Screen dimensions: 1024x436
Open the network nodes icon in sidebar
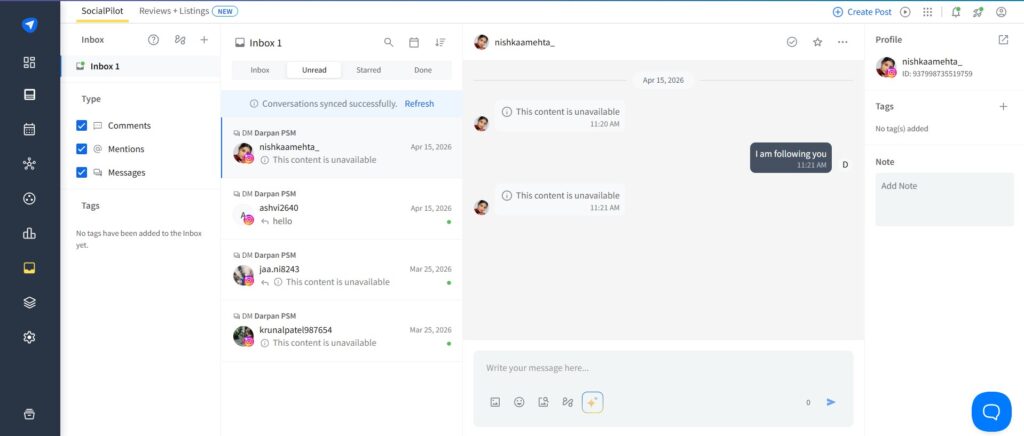(29, 164)
